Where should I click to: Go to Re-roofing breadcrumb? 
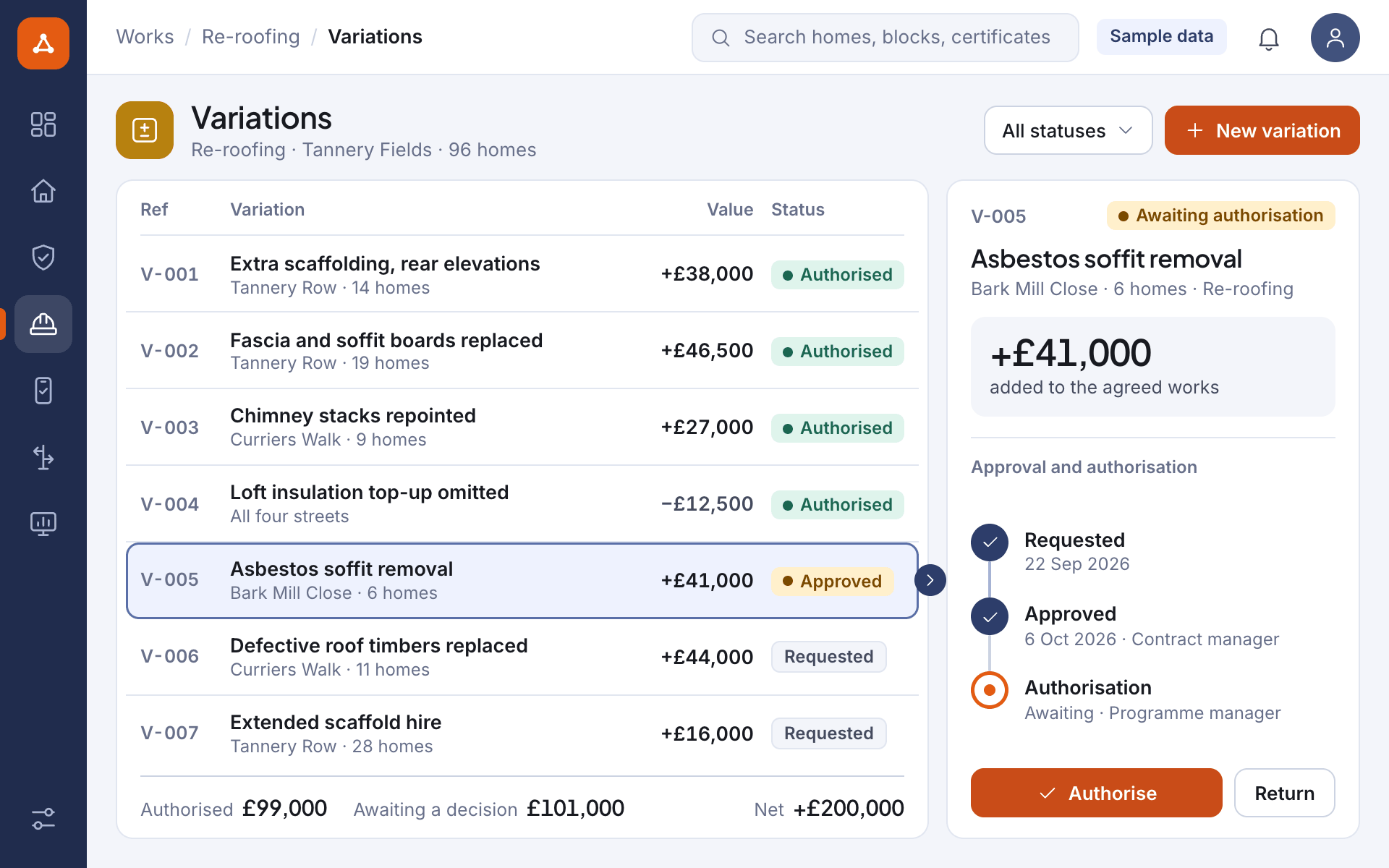coord(250,37)
